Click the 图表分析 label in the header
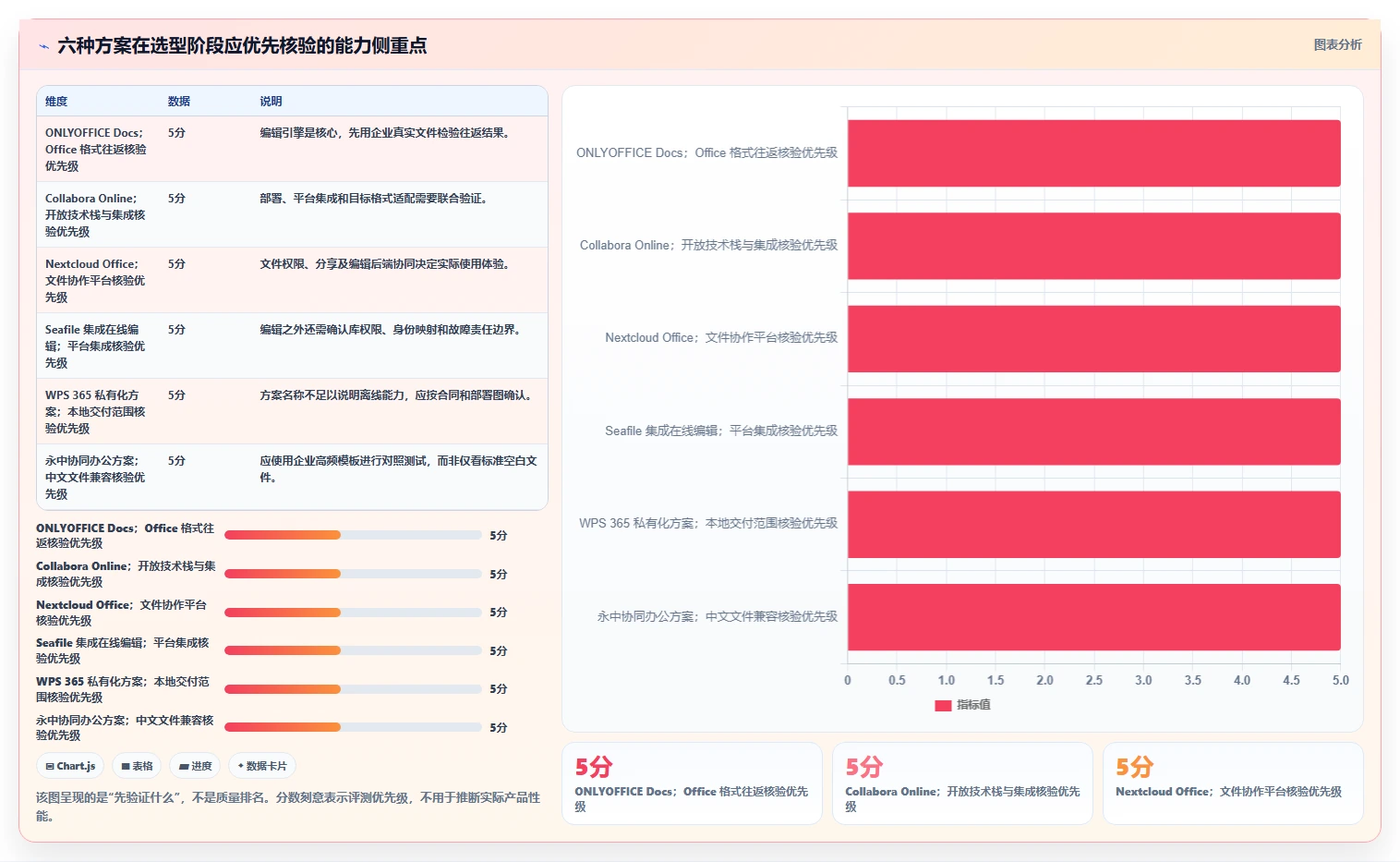The image size is (1400, 862). click(1337, 44)
